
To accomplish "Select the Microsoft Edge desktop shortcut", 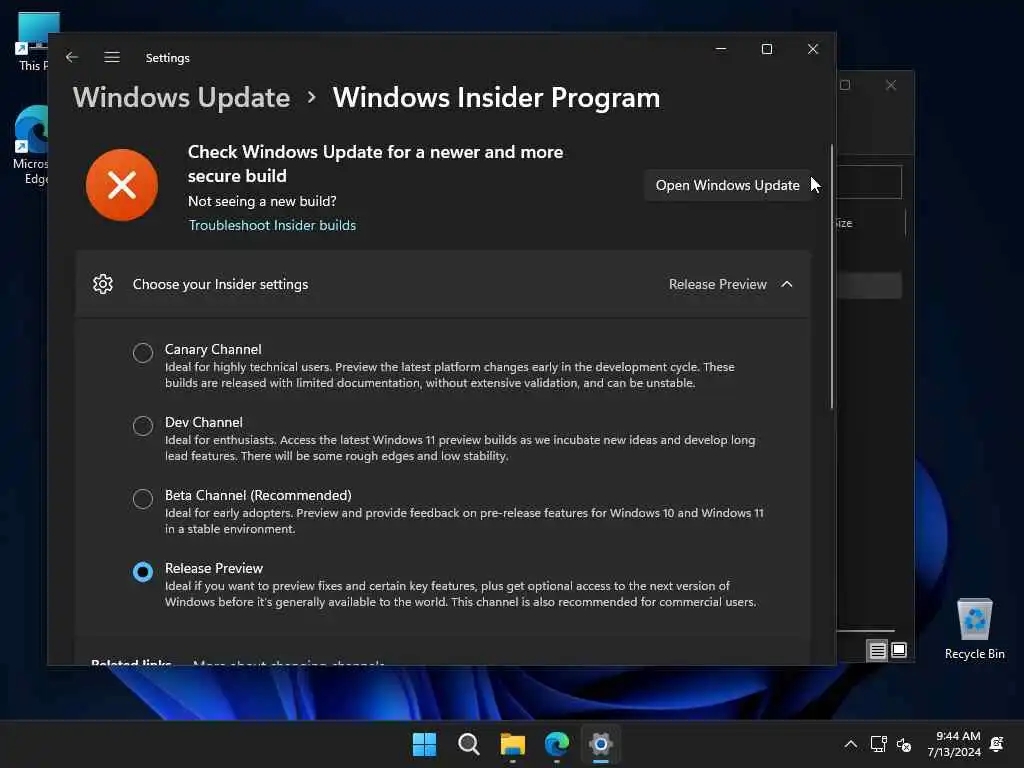I will (x=30, y=145).
